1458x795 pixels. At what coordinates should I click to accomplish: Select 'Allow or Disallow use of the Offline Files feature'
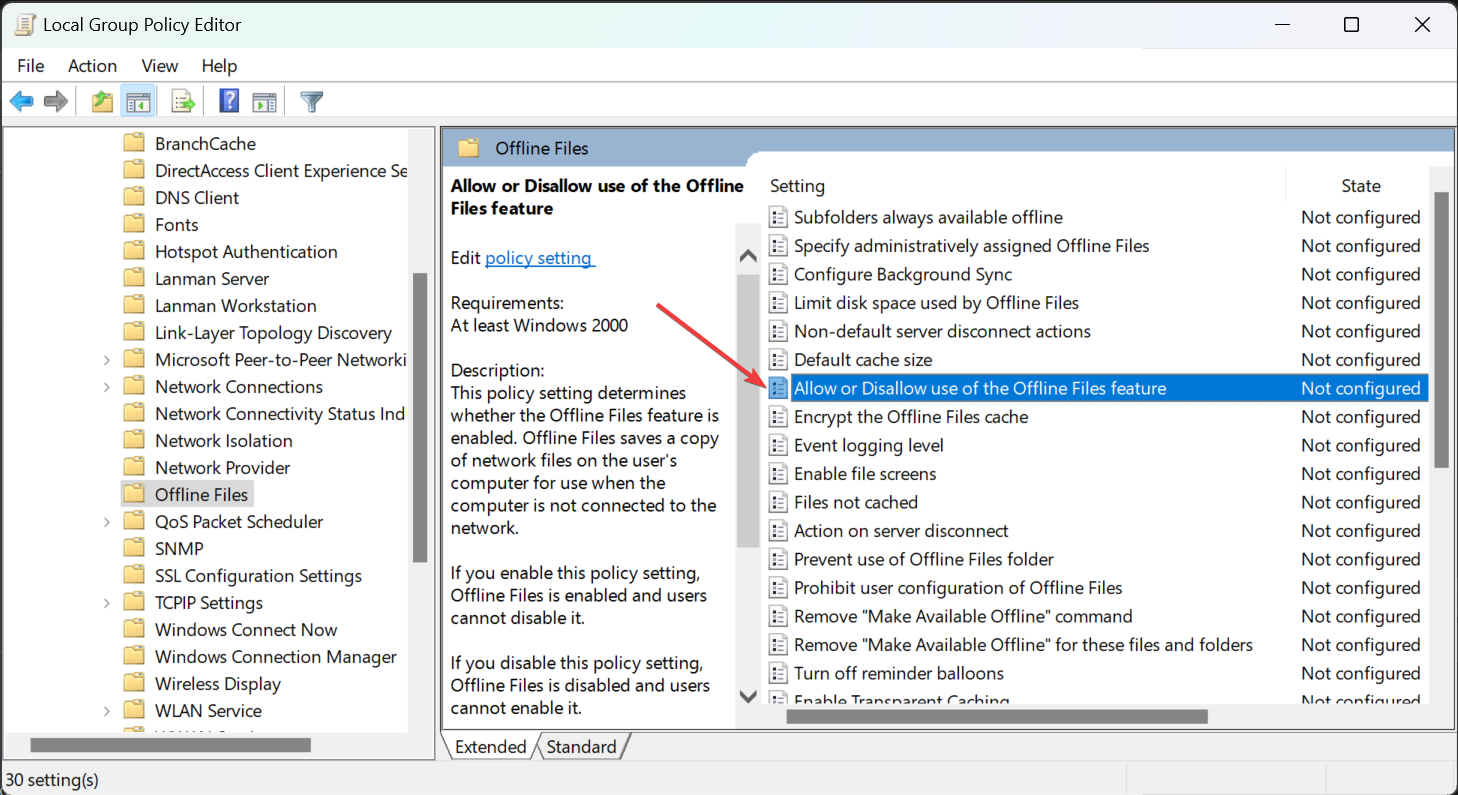(x=980, y=388)
